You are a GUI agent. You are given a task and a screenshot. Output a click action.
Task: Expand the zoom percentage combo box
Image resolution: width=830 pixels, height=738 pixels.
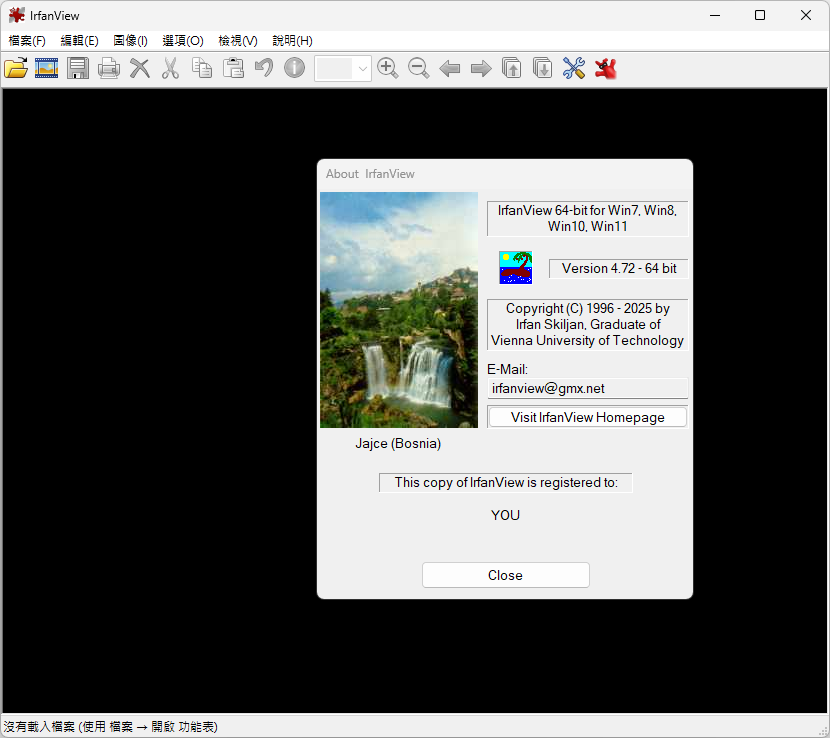(x=363, y=68)
